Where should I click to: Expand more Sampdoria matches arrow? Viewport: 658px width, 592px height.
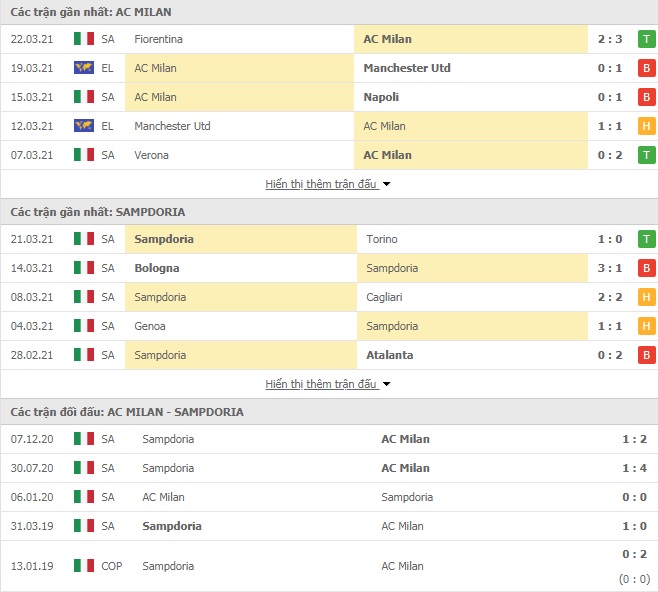[x=386, y=384]
